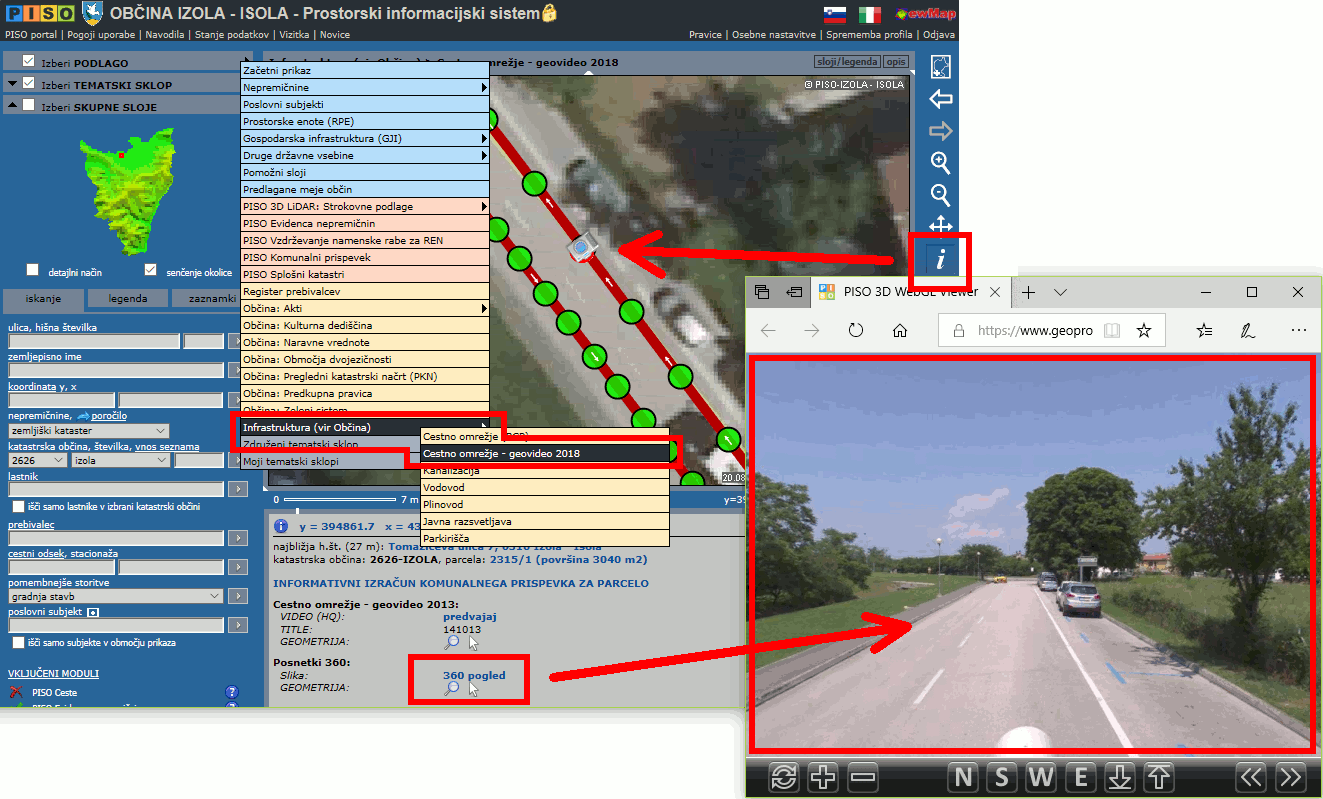Image resolution: width=1323 pixels, height=799 pixels.
Task: Click the zoom out magnifier tool
Action: [x=940, y=195]
